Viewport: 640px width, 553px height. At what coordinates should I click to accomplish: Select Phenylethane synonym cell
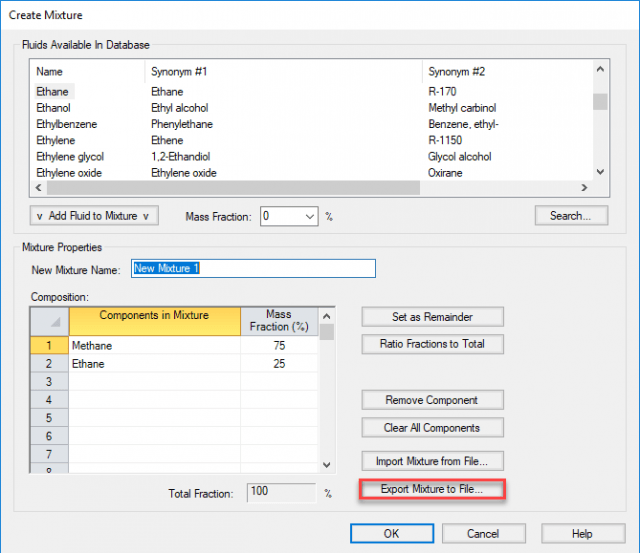(182, 124)
